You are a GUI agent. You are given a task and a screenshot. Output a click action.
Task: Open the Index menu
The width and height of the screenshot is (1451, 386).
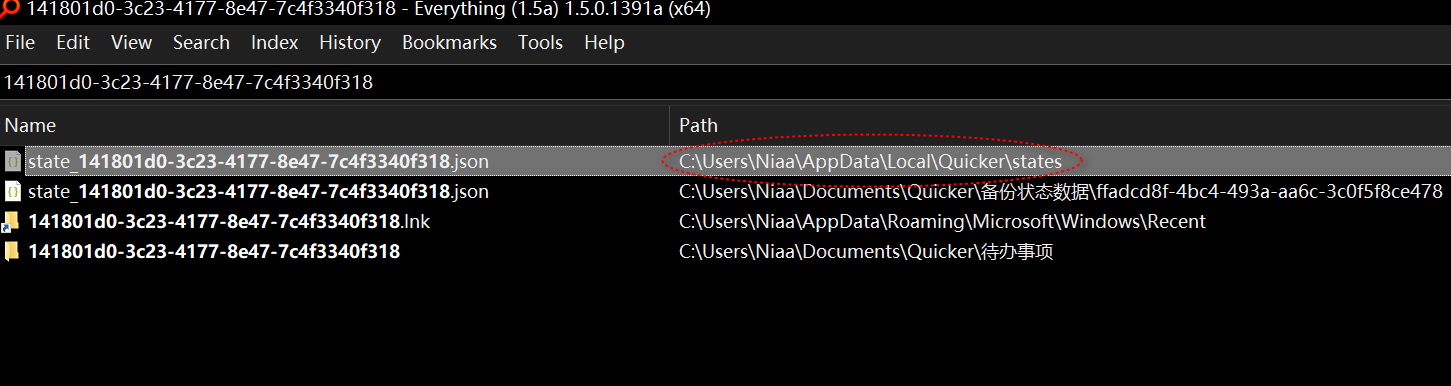coord(275,42)
